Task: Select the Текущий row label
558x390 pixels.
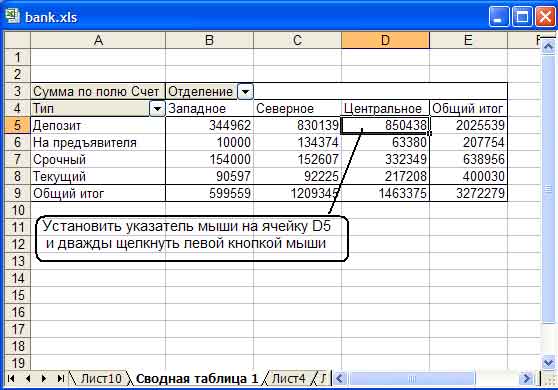Action: pyautogui.click(x=98, y=176)
